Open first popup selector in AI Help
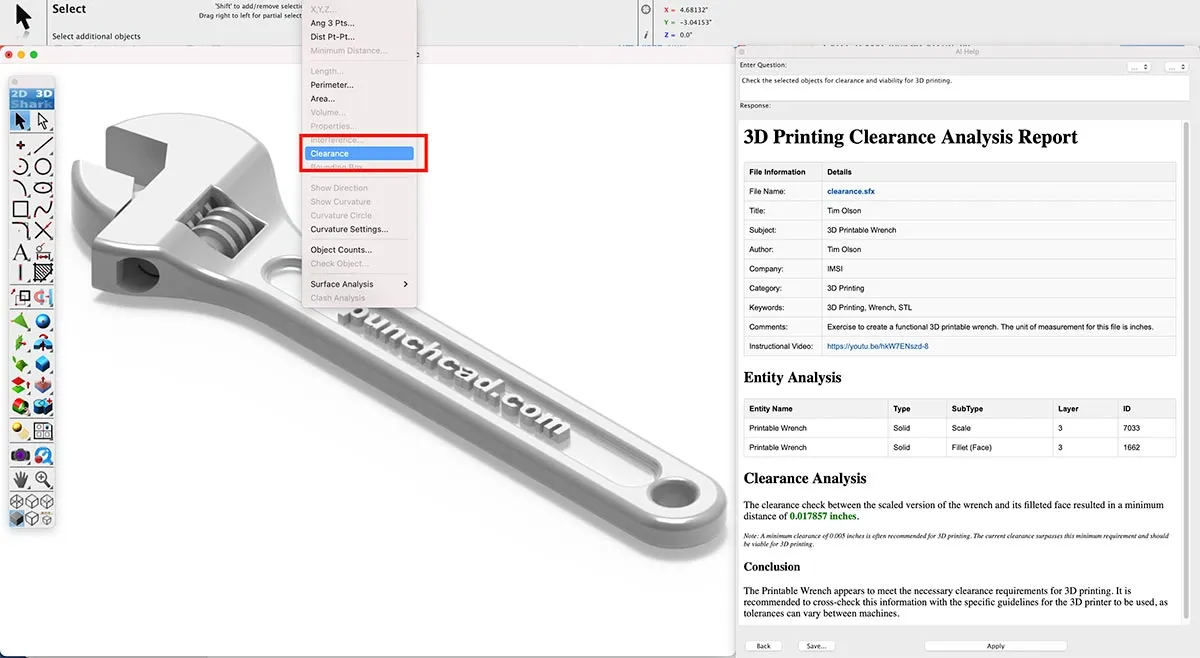 tap(1138, 67)
